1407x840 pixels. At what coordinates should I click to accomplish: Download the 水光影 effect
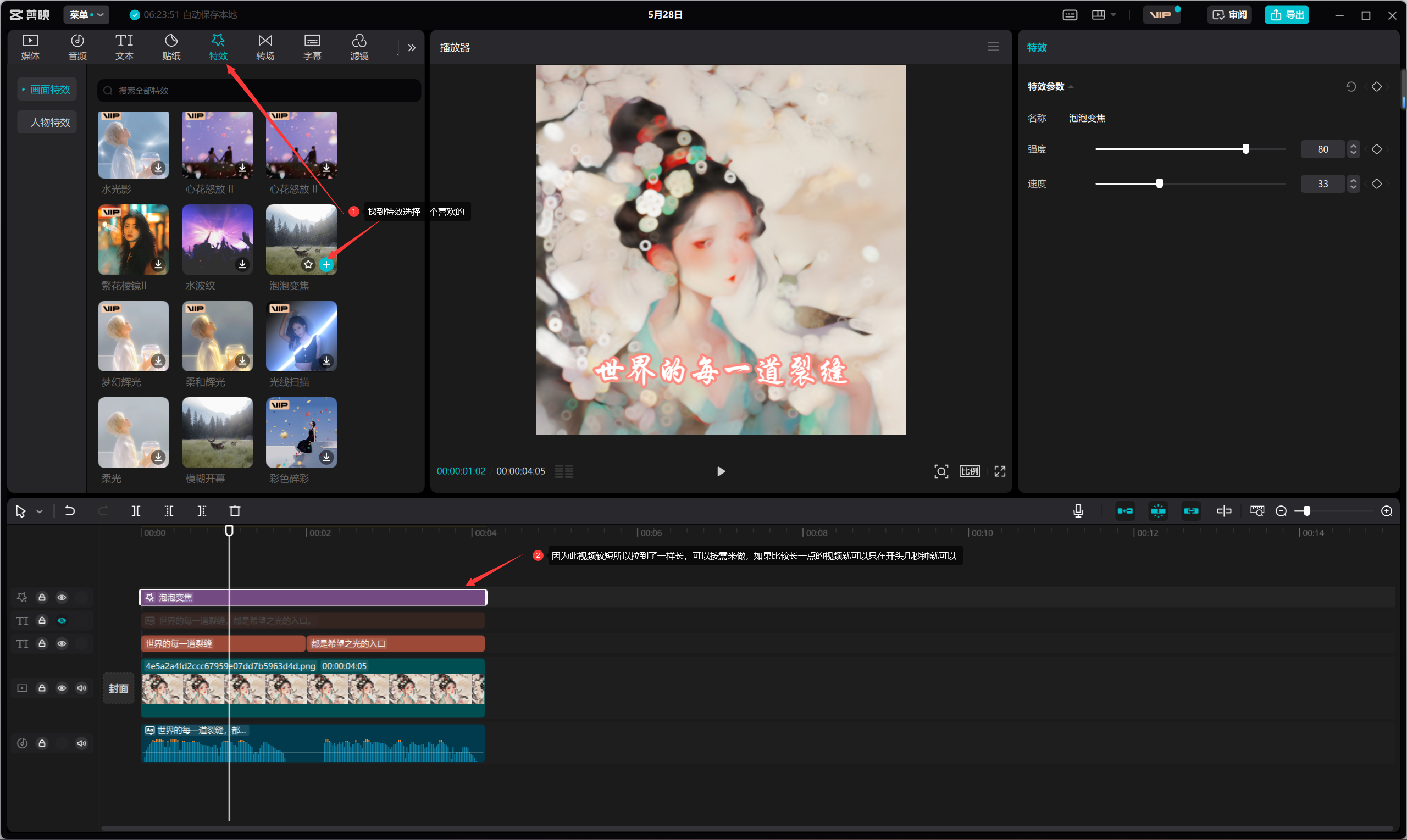click(158, 168)
